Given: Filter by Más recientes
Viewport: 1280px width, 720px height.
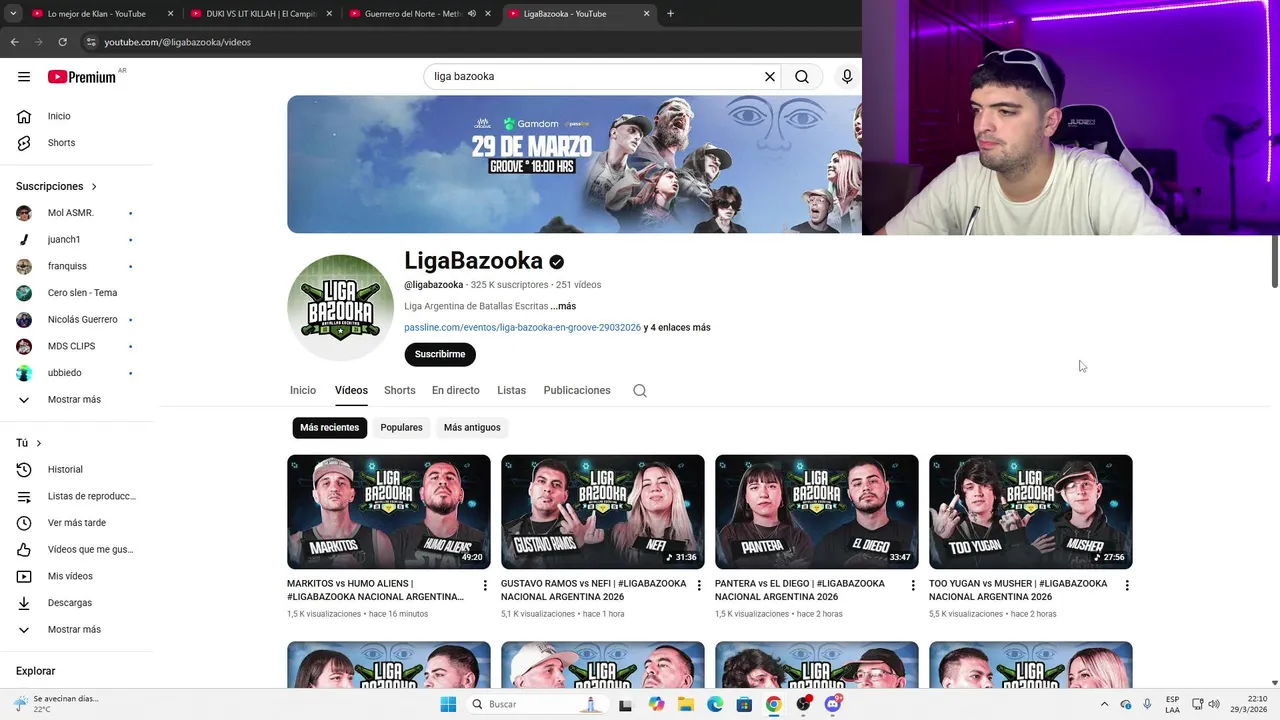Looking at the screenshot, I should [x=330, y=428].
